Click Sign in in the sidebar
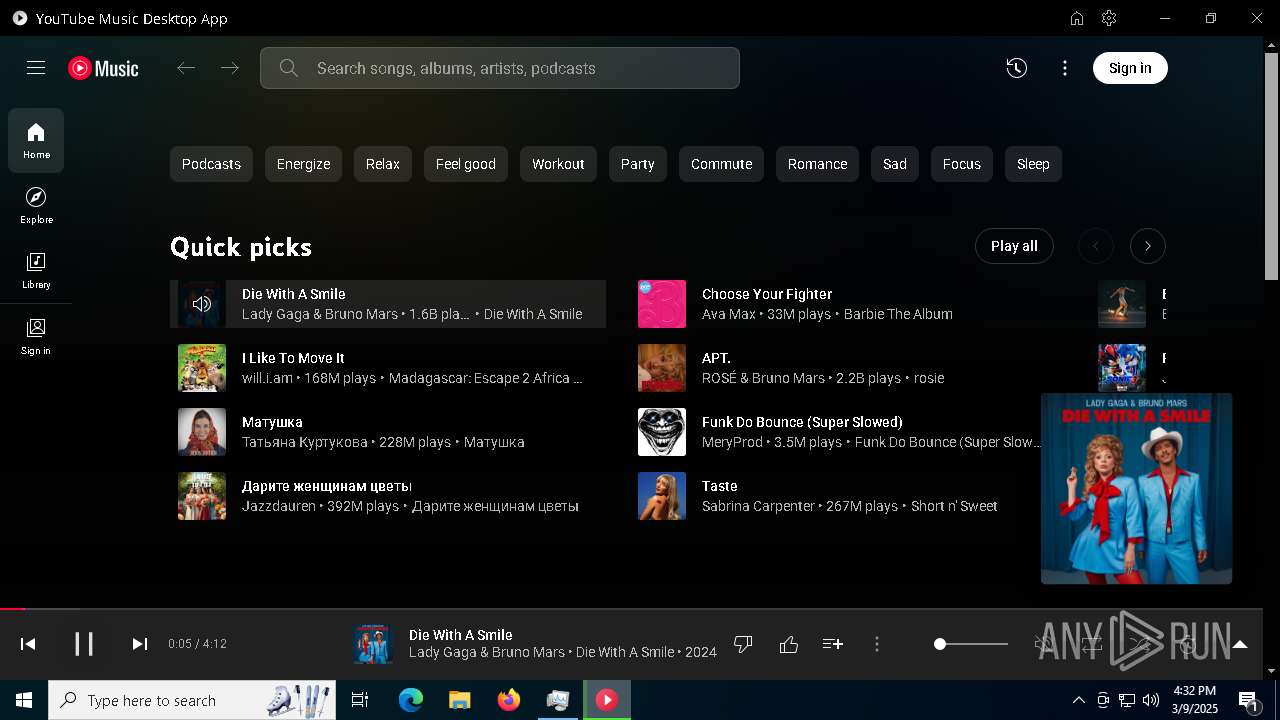The width and height of the screenshot is (1280, 720). 36,336
